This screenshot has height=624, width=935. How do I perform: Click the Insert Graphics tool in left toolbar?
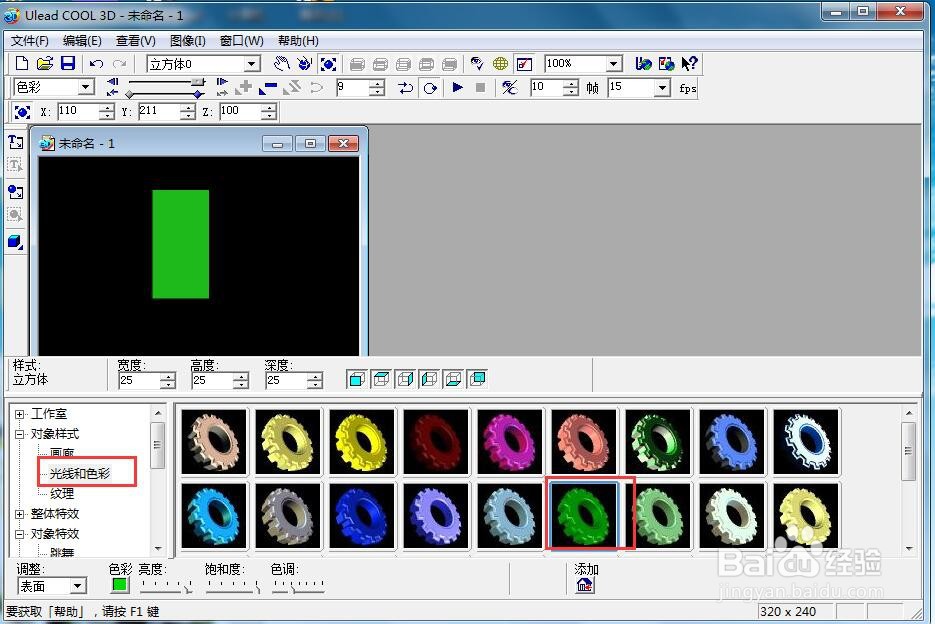[x=16, y=191]
